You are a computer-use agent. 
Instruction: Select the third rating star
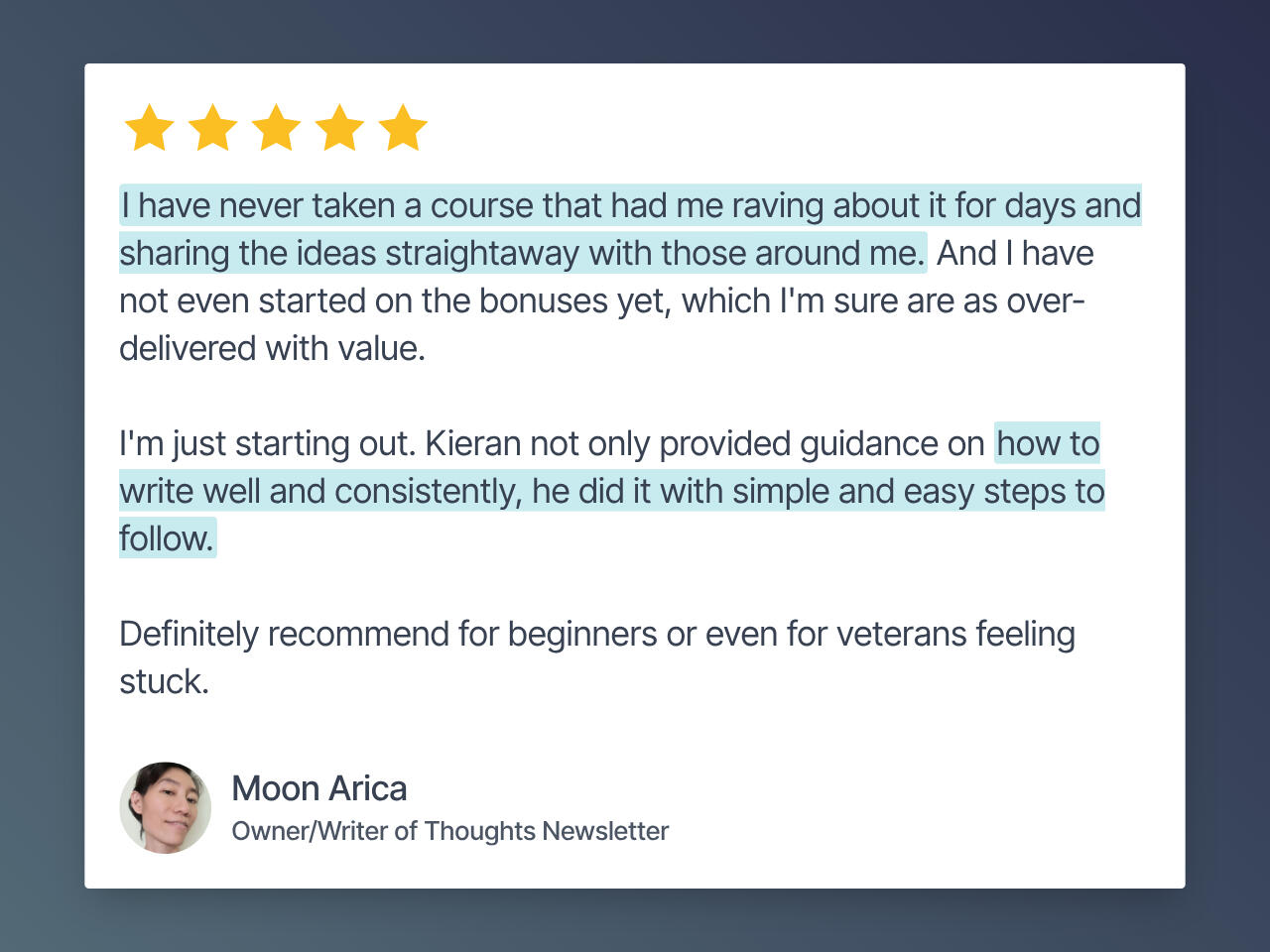[x=276, y=128]
